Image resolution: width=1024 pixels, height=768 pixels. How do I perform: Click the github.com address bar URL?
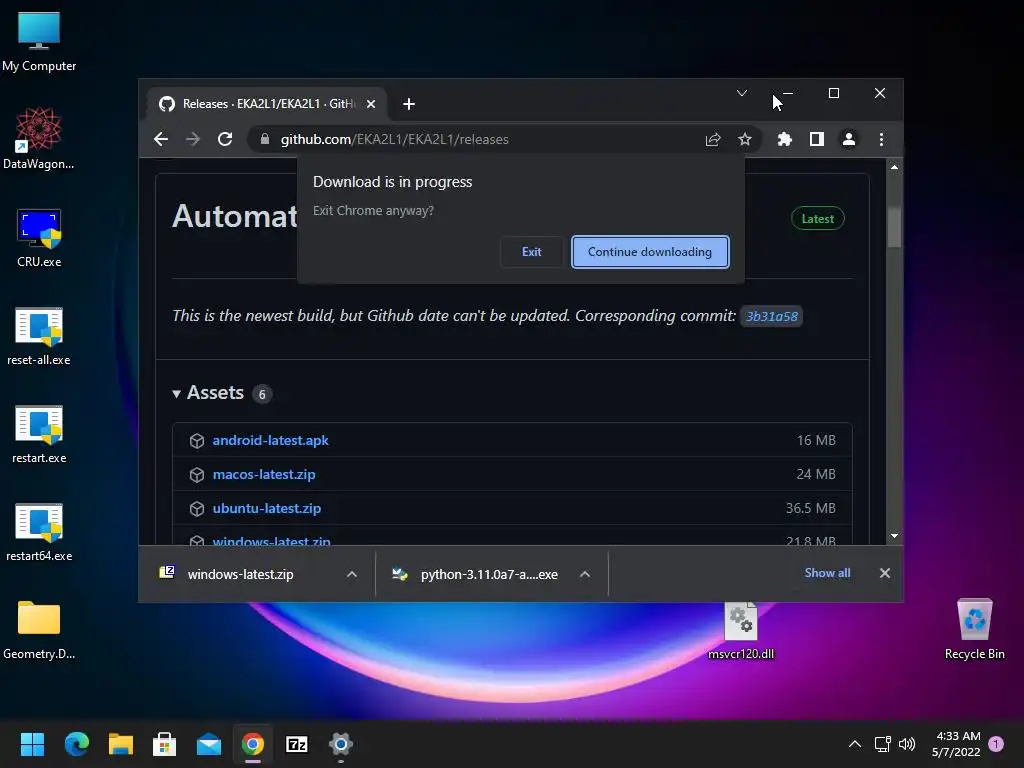pos(394,139)
